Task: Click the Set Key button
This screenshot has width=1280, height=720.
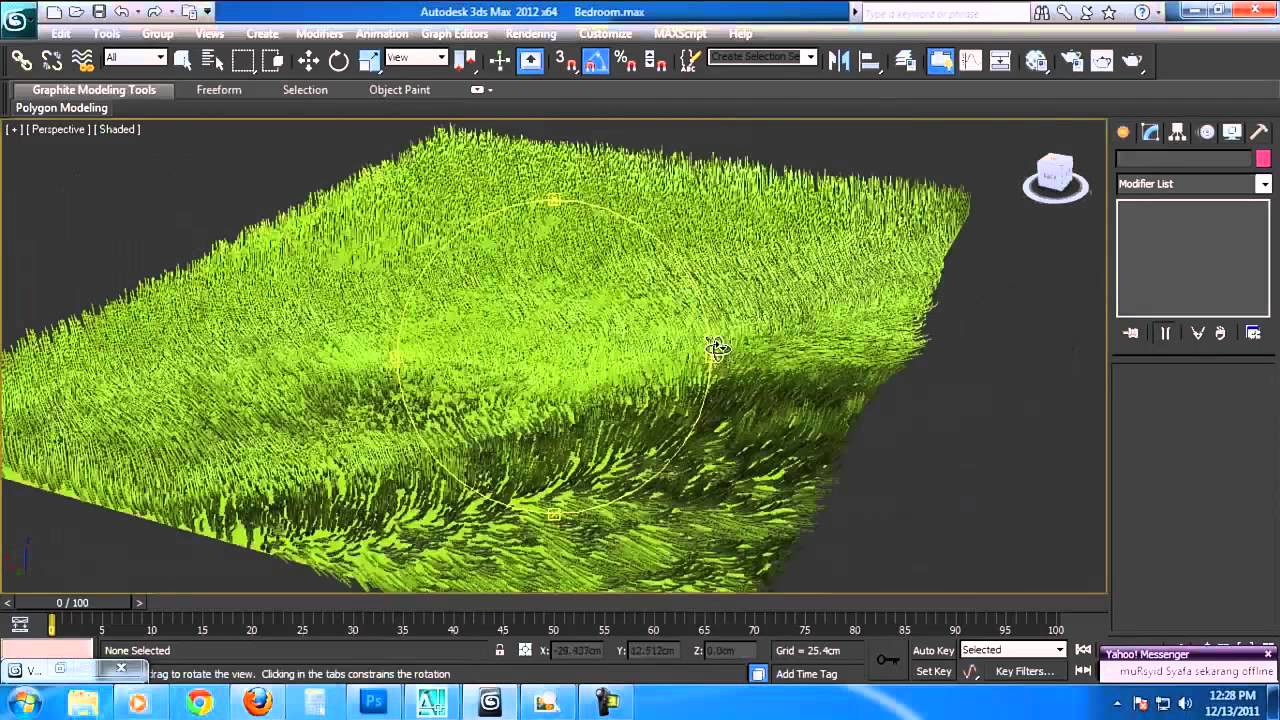Action: [x=933, y=672]
